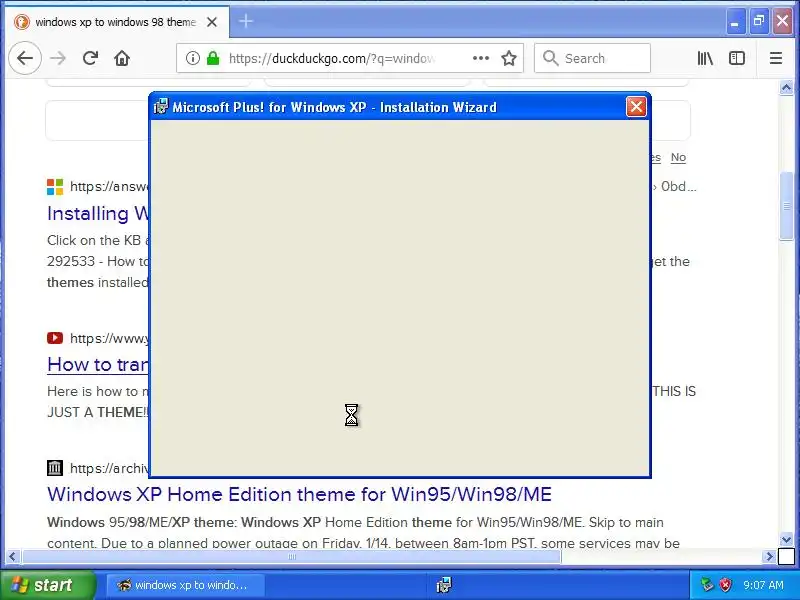Image resolution: width=800 pixels, height=600 pixels.
Task: Click the forward arrow in Firefox toolbar
Action: (x=58, y=58)
